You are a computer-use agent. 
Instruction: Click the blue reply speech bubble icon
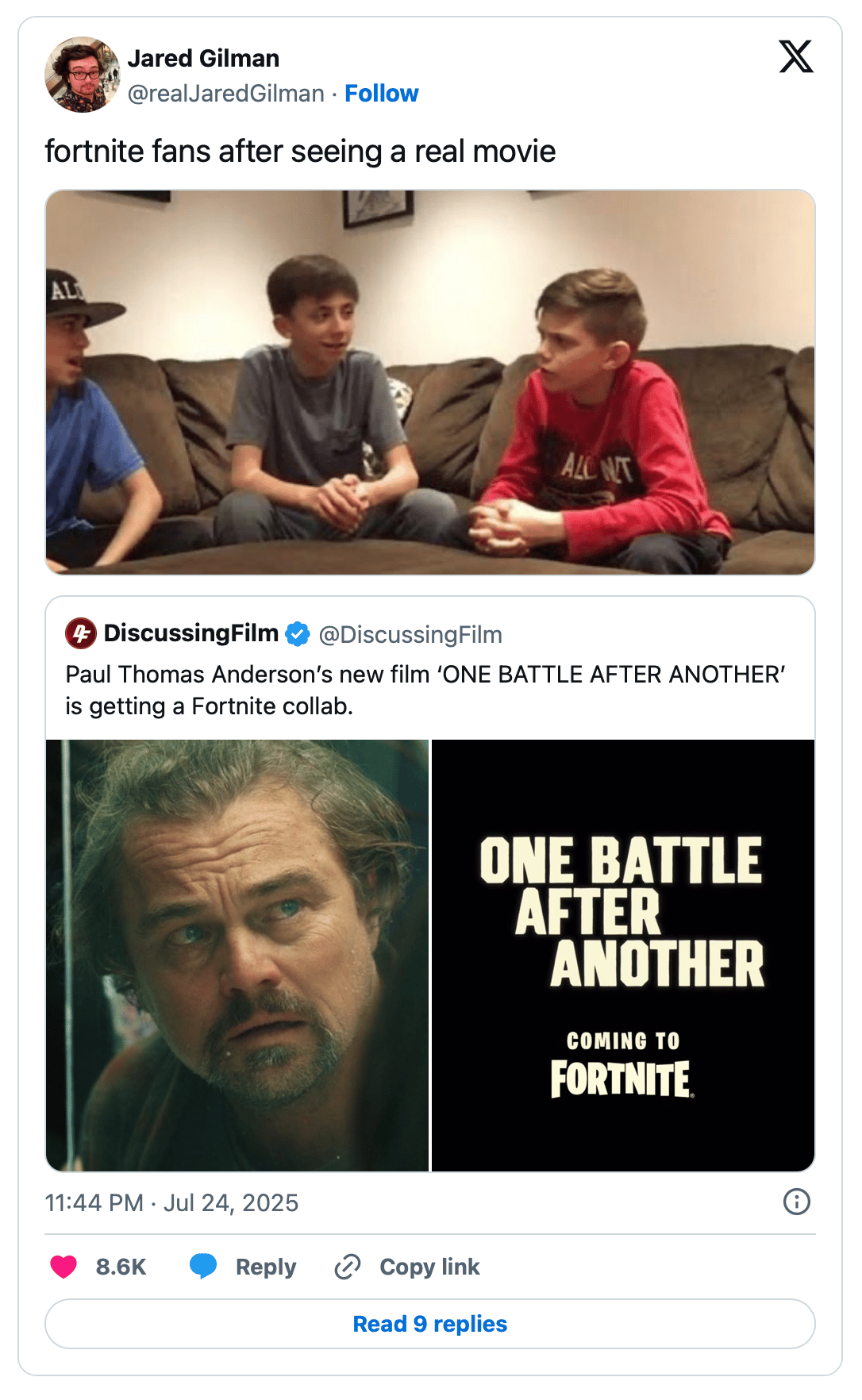pos(203,1267)
